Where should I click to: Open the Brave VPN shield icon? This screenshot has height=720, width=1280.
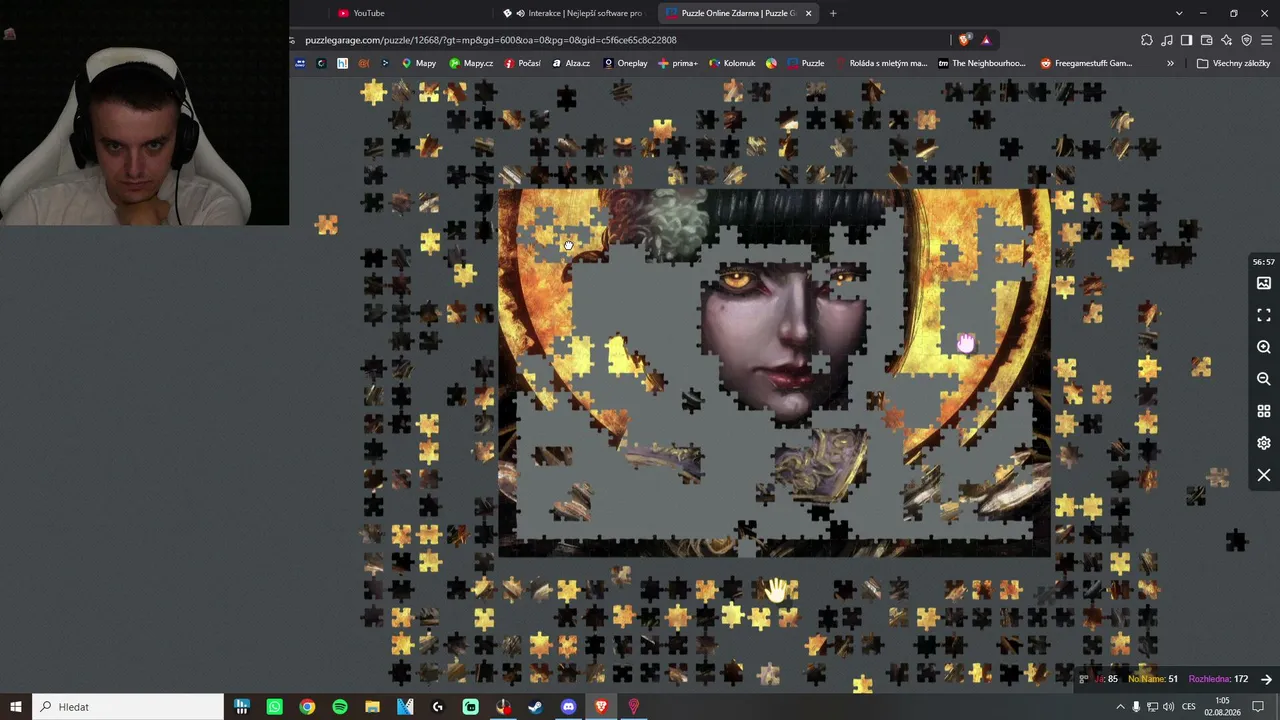coord(1246,40)
